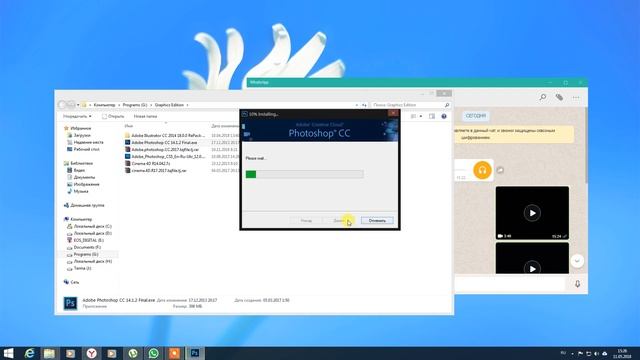Click the Explorer help question-mark icon
The height and width of the screenshot is (360, 640).
click(444, 116)
